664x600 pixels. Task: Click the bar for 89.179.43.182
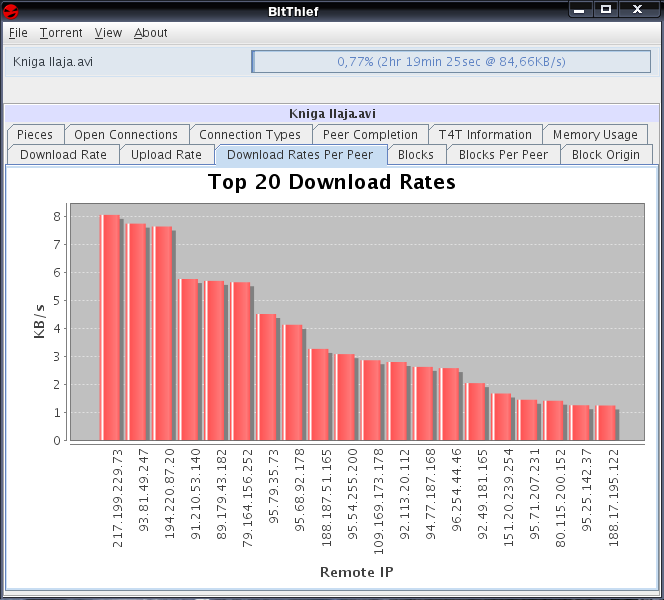coord(214,361)
